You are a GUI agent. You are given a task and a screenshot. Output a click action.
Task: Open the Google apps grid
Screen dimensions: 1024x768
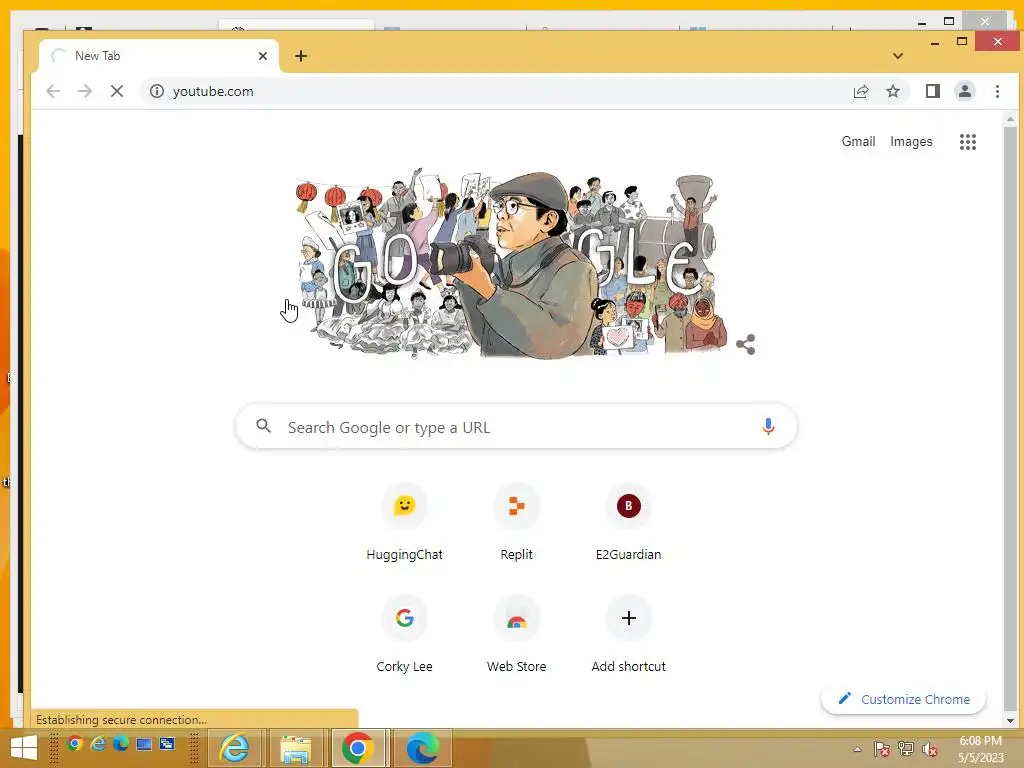(x=968, y=142)
